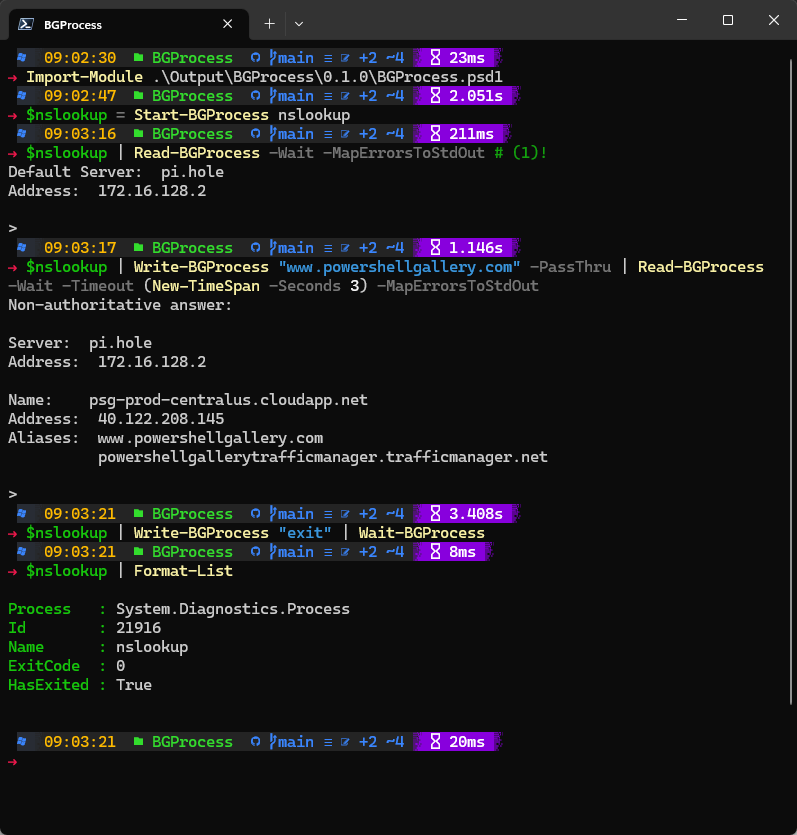
Task: Click the hourglass icon next to 3.408s
Action: pyautogui.click(x=436, y=514)
